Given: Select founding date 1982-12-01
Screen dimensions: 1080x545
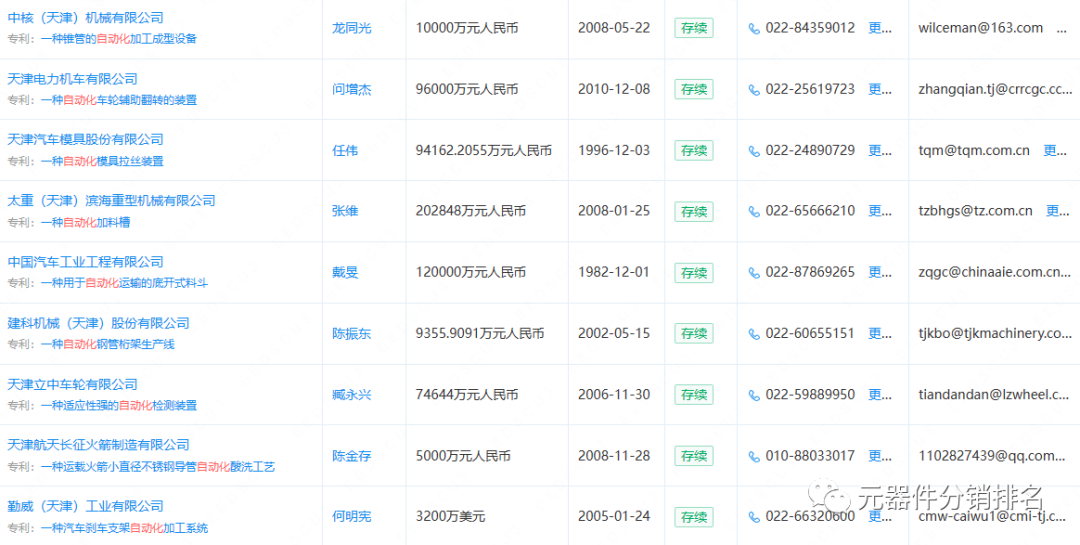Looking at the screenshot, I should 614,273.
